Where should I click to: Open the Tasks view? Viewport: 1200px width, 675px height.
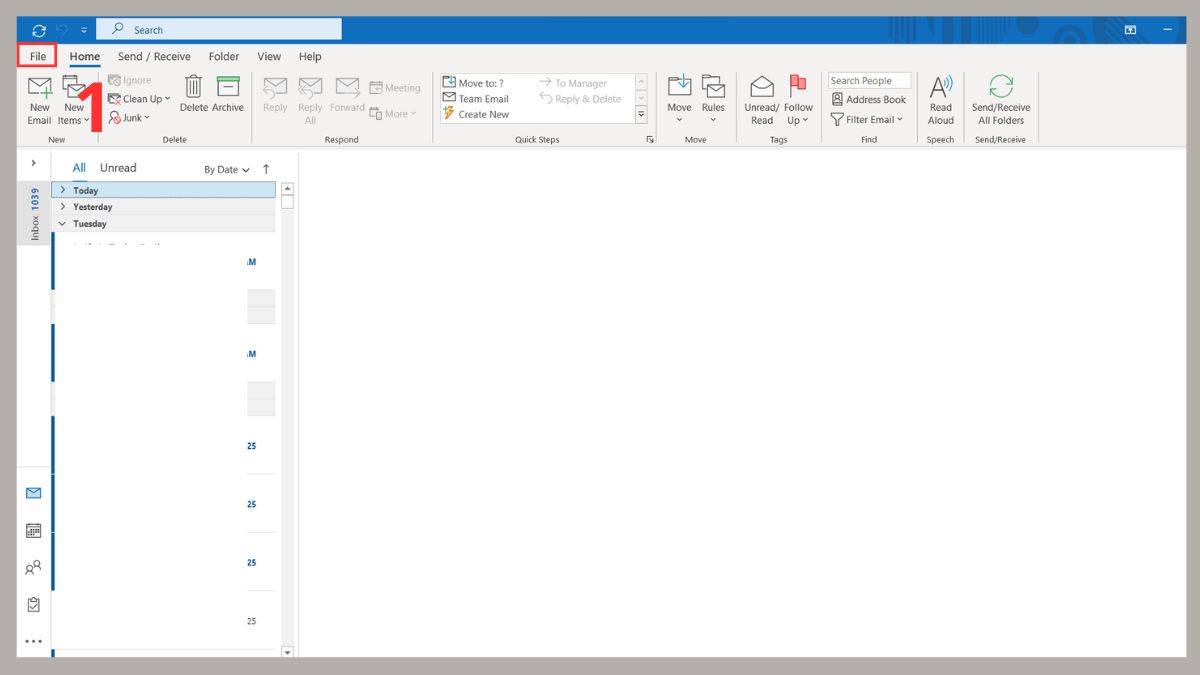click(33, 604)
